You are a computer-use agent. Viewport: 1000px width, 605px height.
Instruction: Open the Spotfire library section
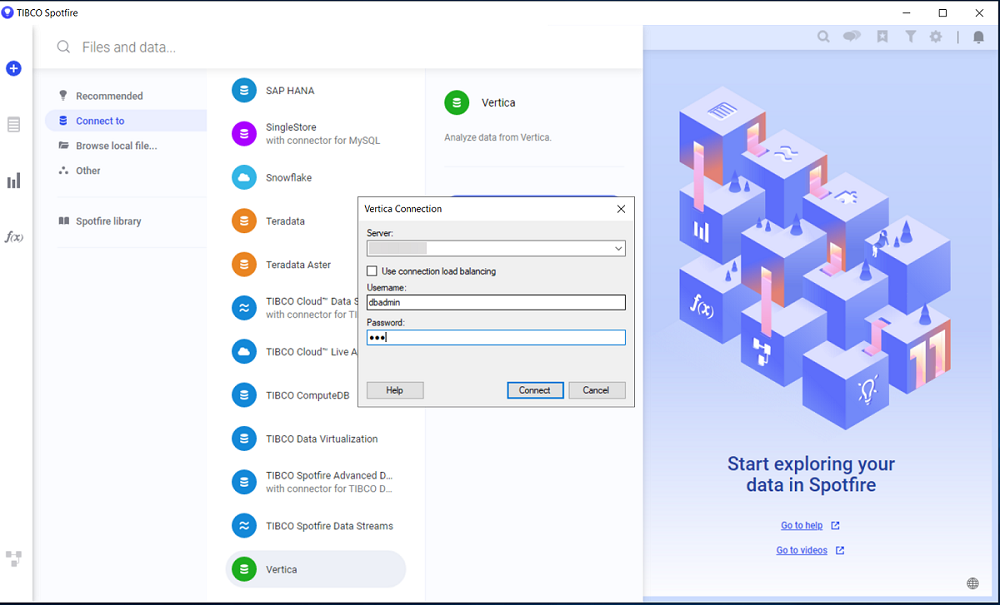[113, 221]
